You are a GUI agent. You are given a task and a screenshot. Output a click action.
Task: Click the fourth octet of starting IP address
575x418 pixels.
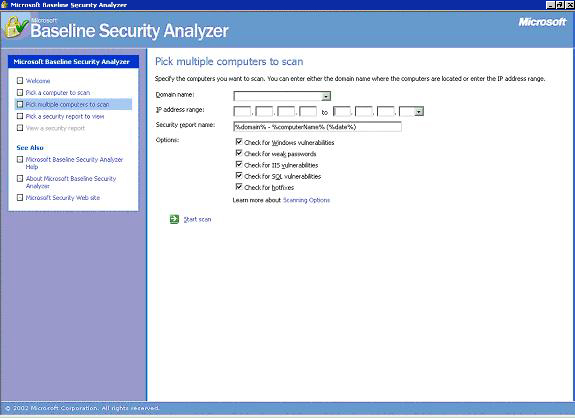point(308,111)
